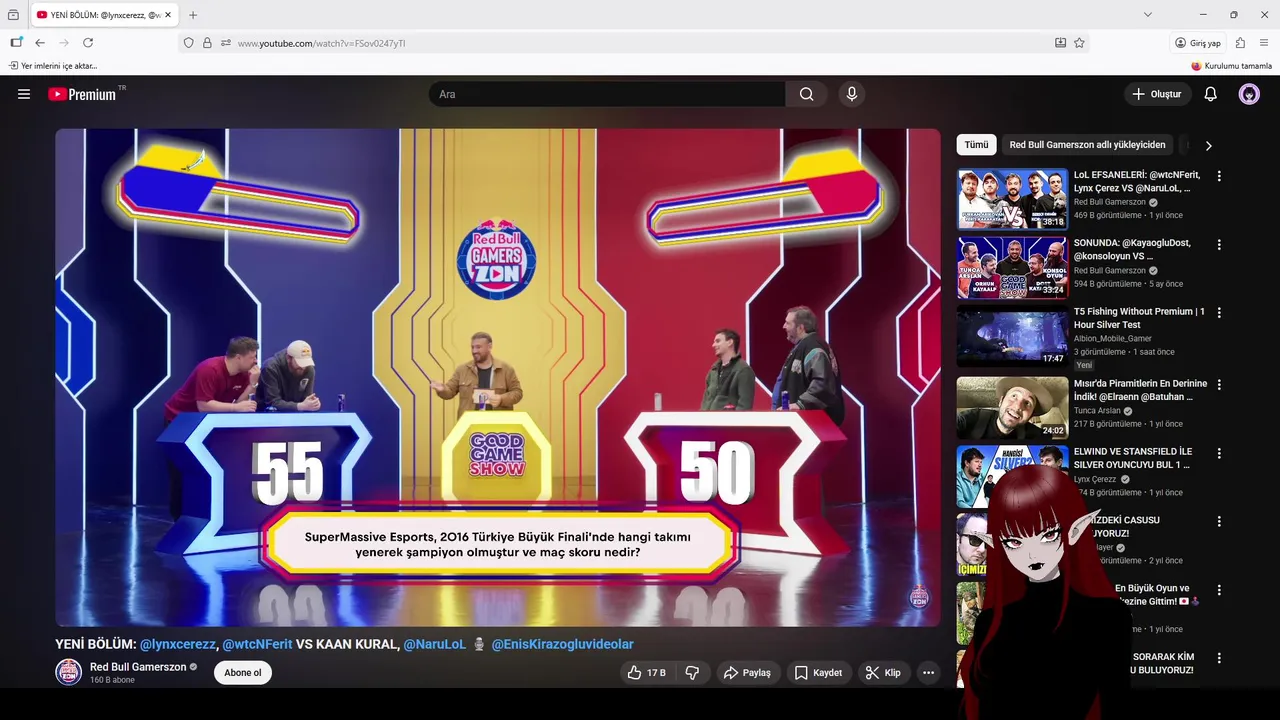Open menu for T5 Fishing video
The width and height of the screenshot is (1280, 720).
1218,313
